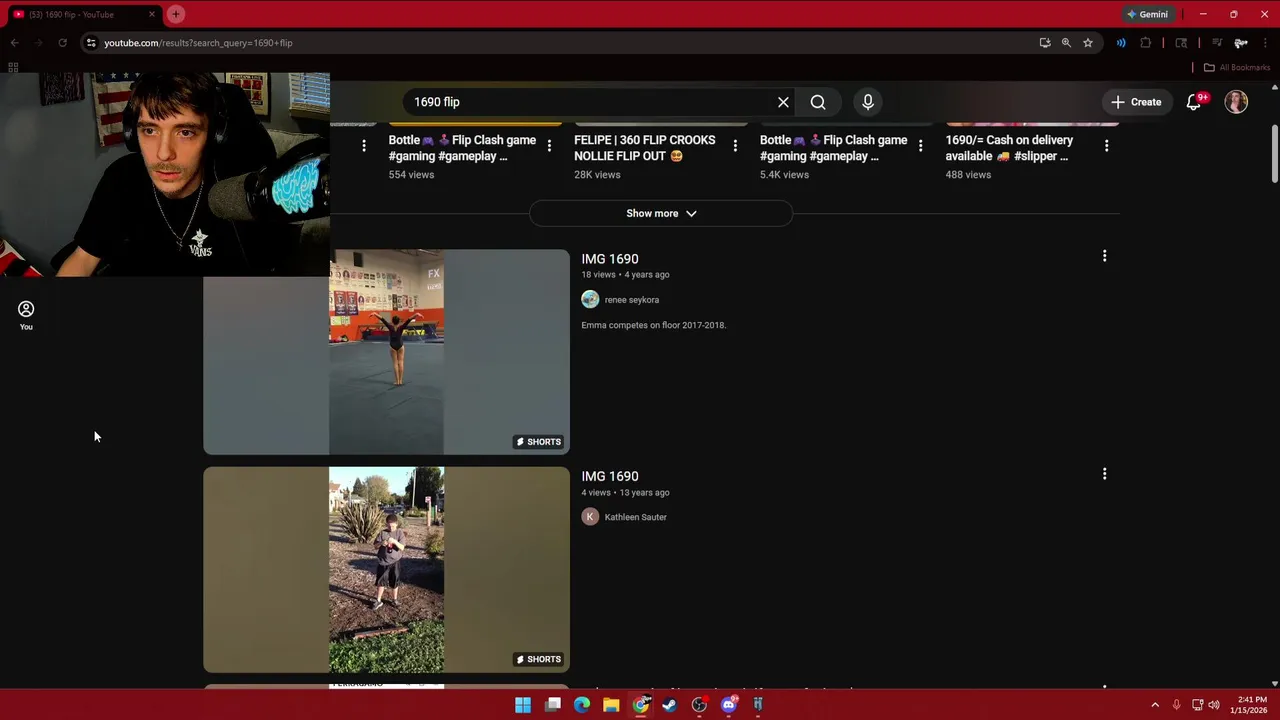
Task: Open the apps grid in bookmarks bar
Action: point(13,67)
